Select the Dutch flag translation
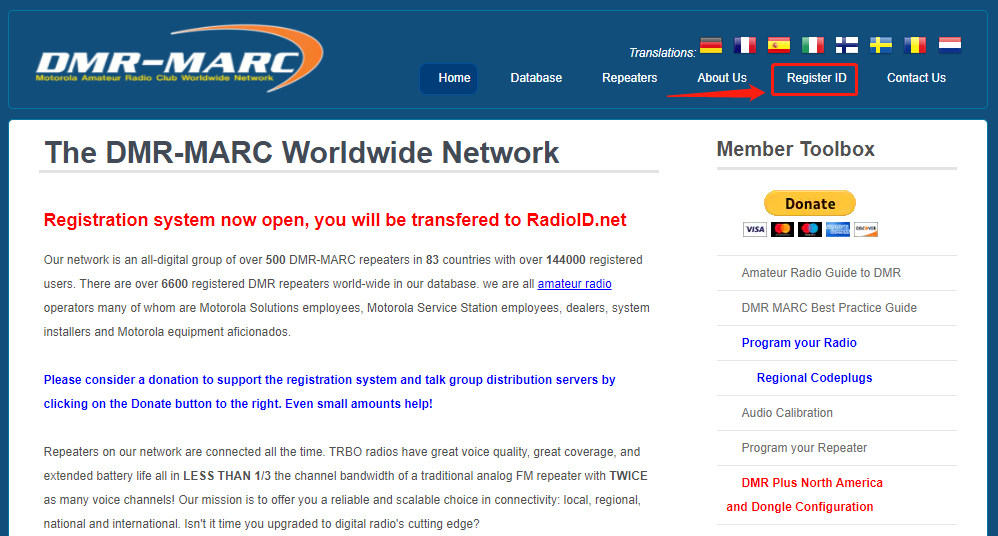This screenshot has height=536, width=998. tap(950, 45)
